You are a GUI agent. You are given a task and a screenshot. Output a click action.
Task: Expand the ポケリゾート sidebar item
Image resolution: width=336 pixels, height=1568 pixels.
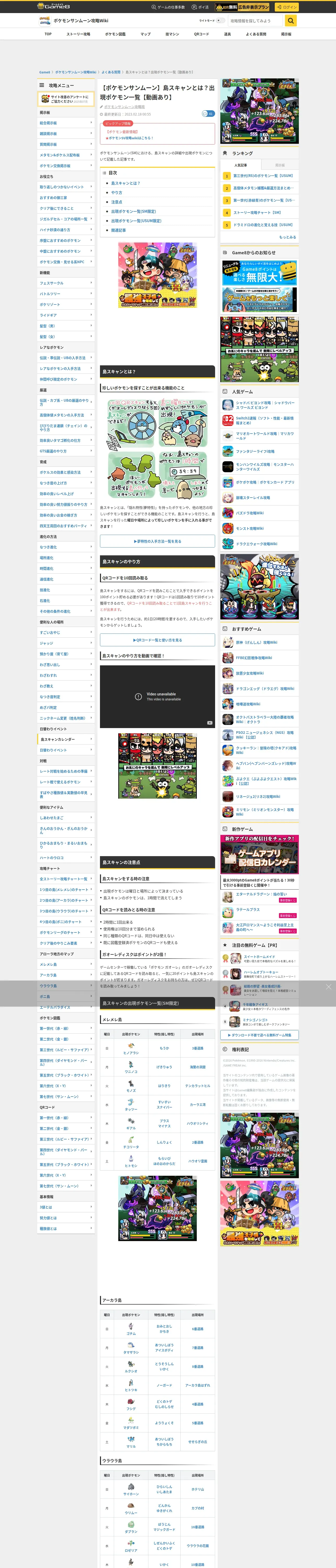tap(66, 304)
